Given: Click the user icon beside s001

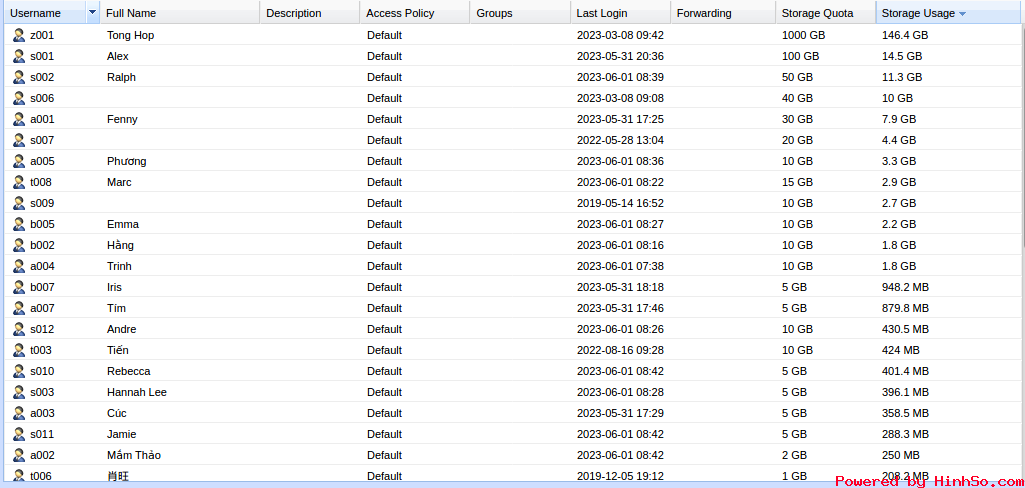Looking at the screenshot, I should pos(18,56).
